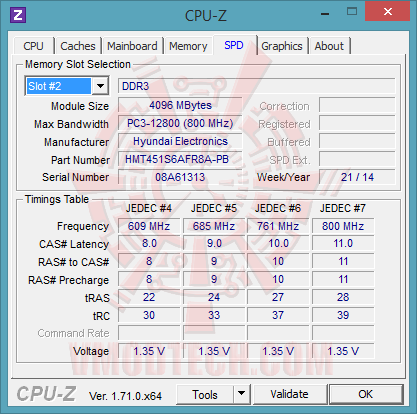Screen dimensions: 417x414
Task: Switch to the Caches tab
Action: (78, 46)
